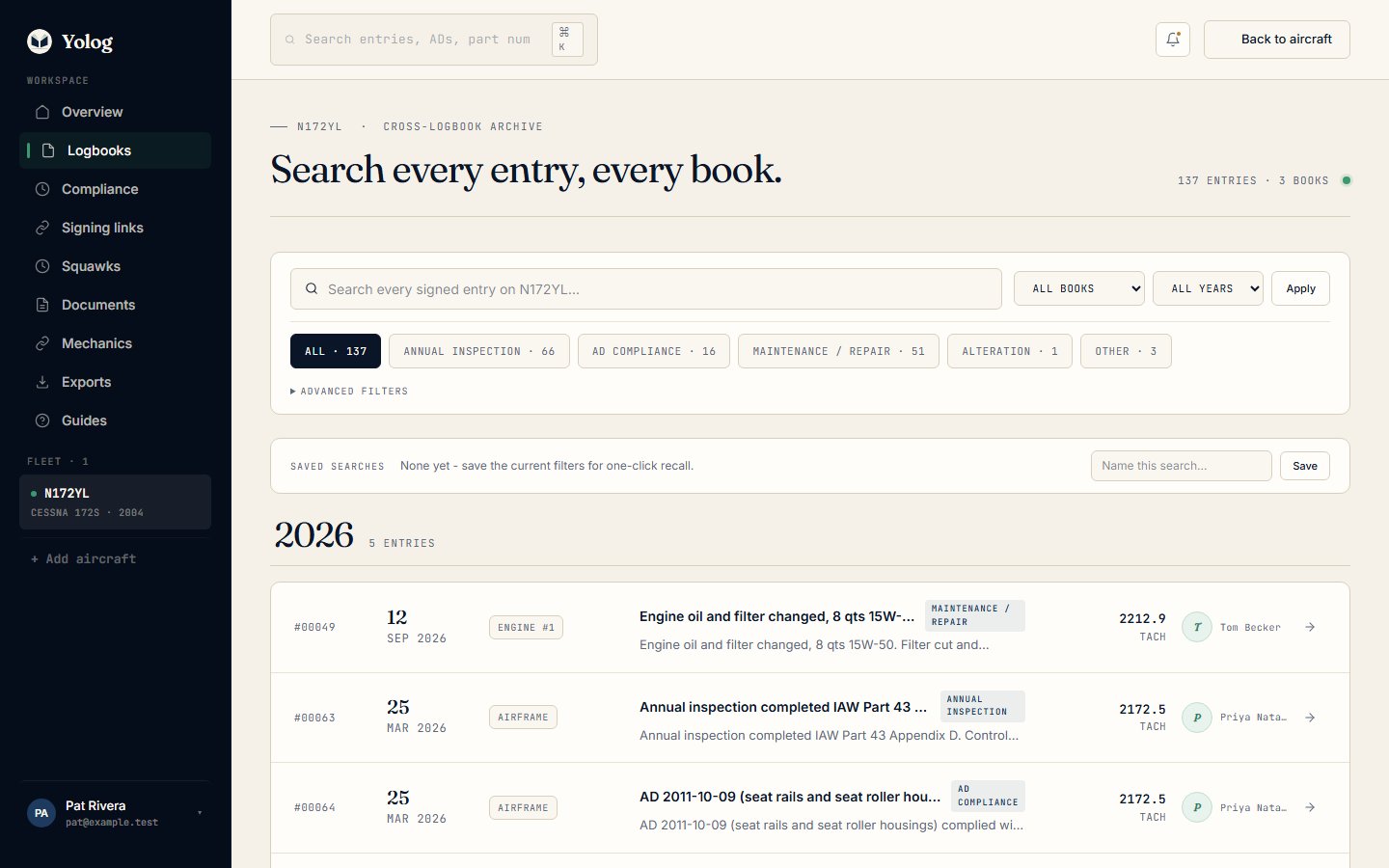The image size is (1389, 868).
Task: Open notifications bell
Action: [x=1173, y=40]
